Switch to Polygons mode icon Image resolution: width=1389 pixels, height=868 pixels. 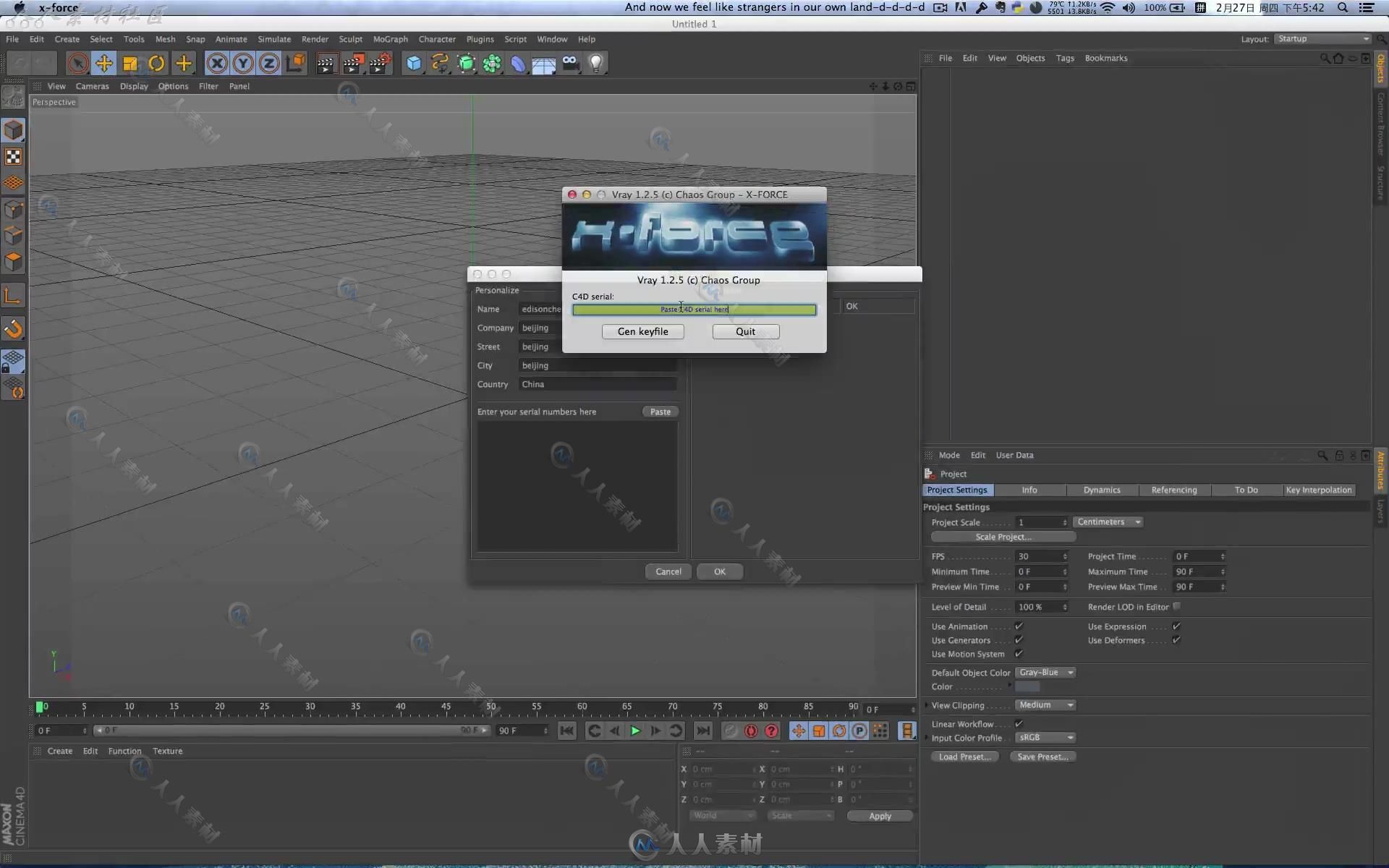pos(14,262)
